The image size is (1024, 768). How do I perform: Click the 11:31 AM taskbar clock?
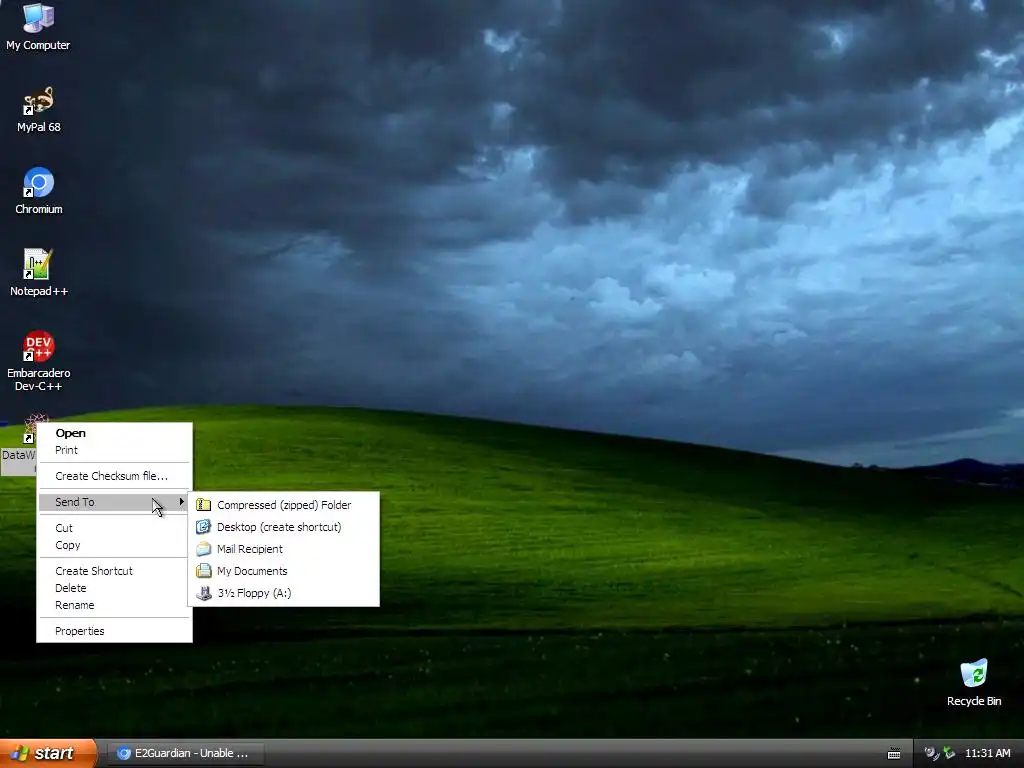pyautogui.click(x=987, y=754)
